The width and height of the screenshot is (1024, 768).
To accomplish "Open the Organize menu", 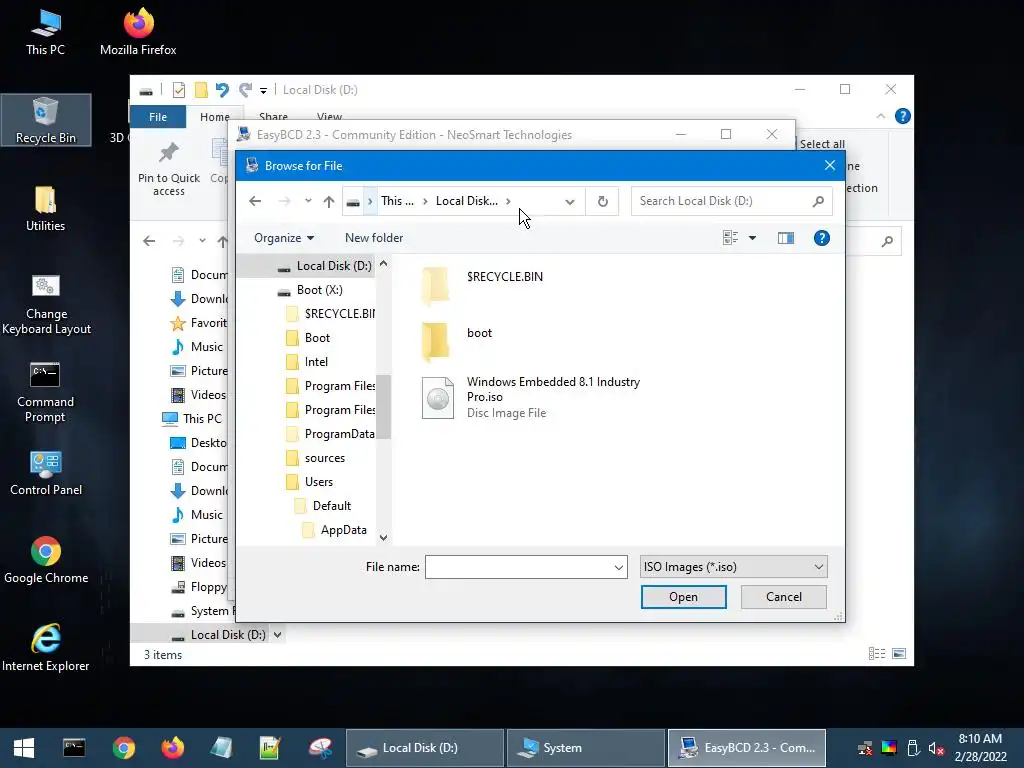I will (283, 238).
